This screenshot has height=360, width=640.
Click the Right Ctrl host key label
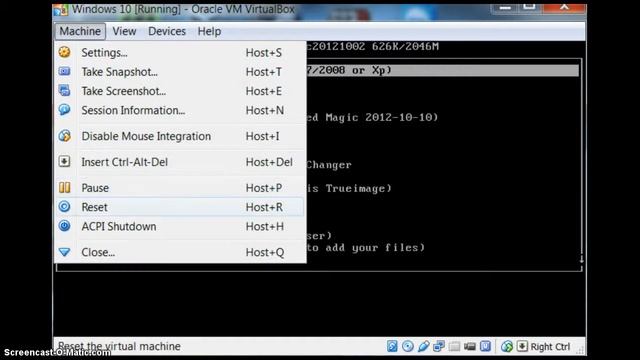550,347
